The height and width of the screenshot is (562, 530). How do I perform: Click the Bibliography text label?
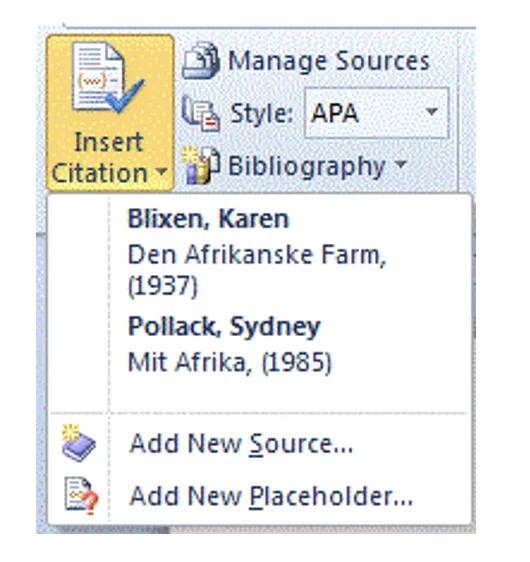click(306, 167)
